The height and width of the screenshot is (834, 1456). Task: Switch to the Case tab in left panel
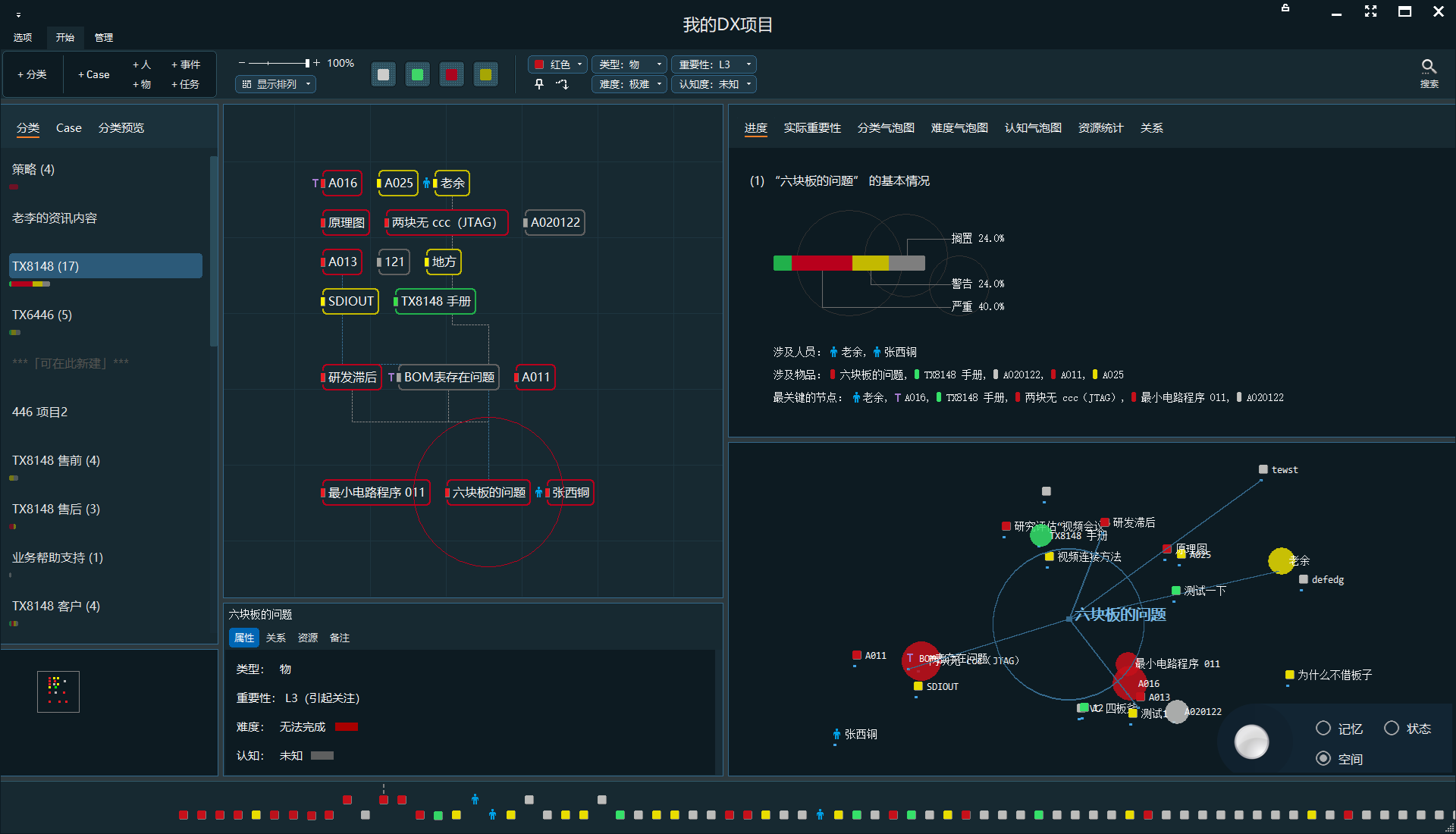point(69,128)
